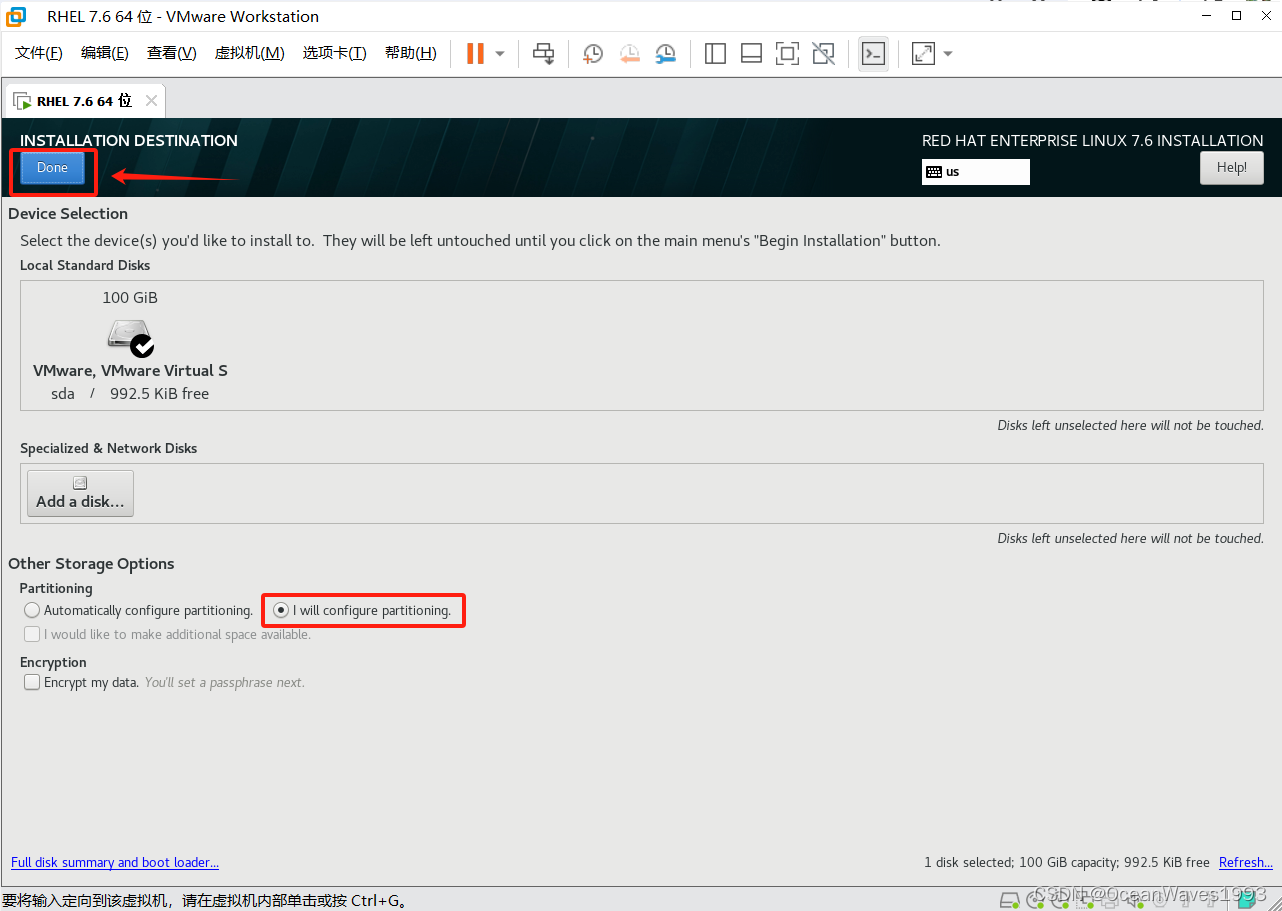The height and width of the screenshot is (911, 1282).
Task: Click the VMware Workstation logo in the title bar
Action: coord(16,16)
